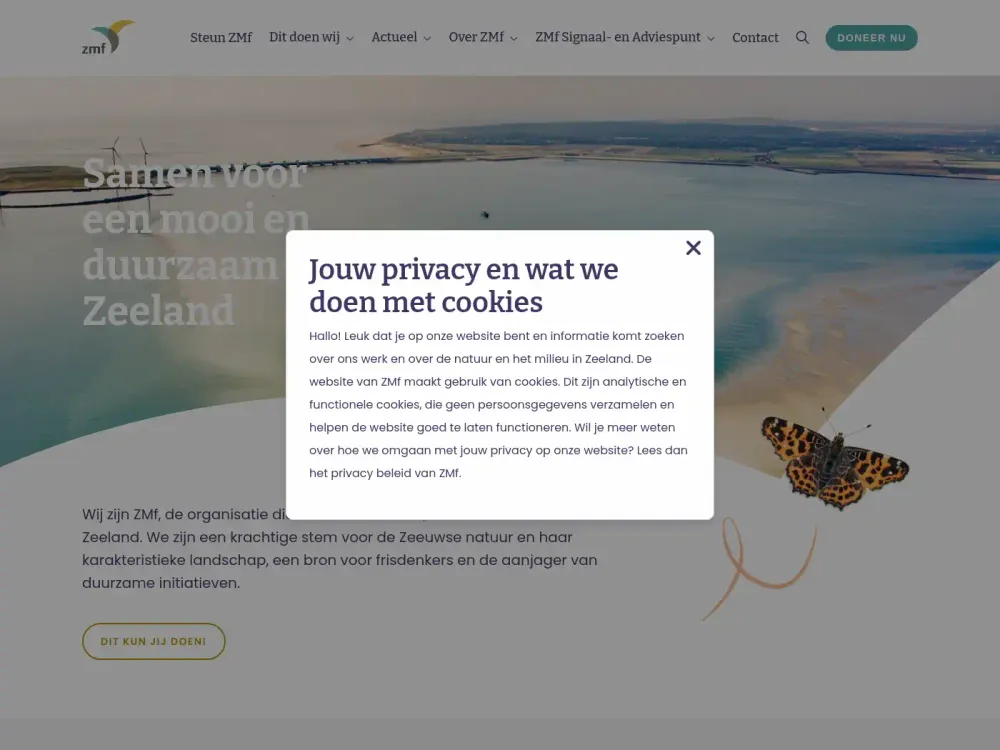This screenshot has width=1000, height=750.
Task: Expand the Actueel dropdown arrow
Action: click(x=427, y=38)
